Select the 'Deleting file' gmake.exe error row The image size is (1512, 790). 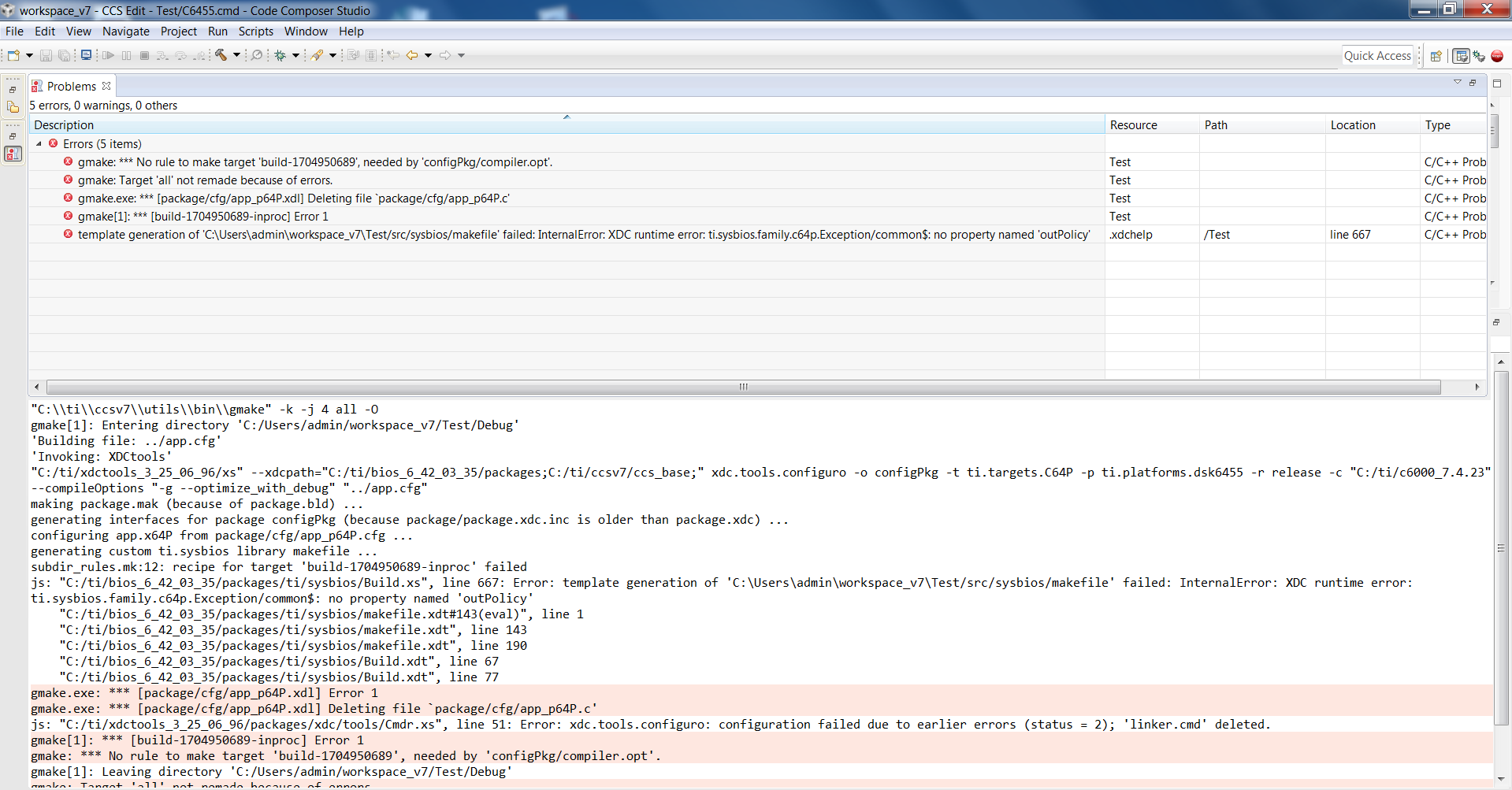click(x=758, y=198)
